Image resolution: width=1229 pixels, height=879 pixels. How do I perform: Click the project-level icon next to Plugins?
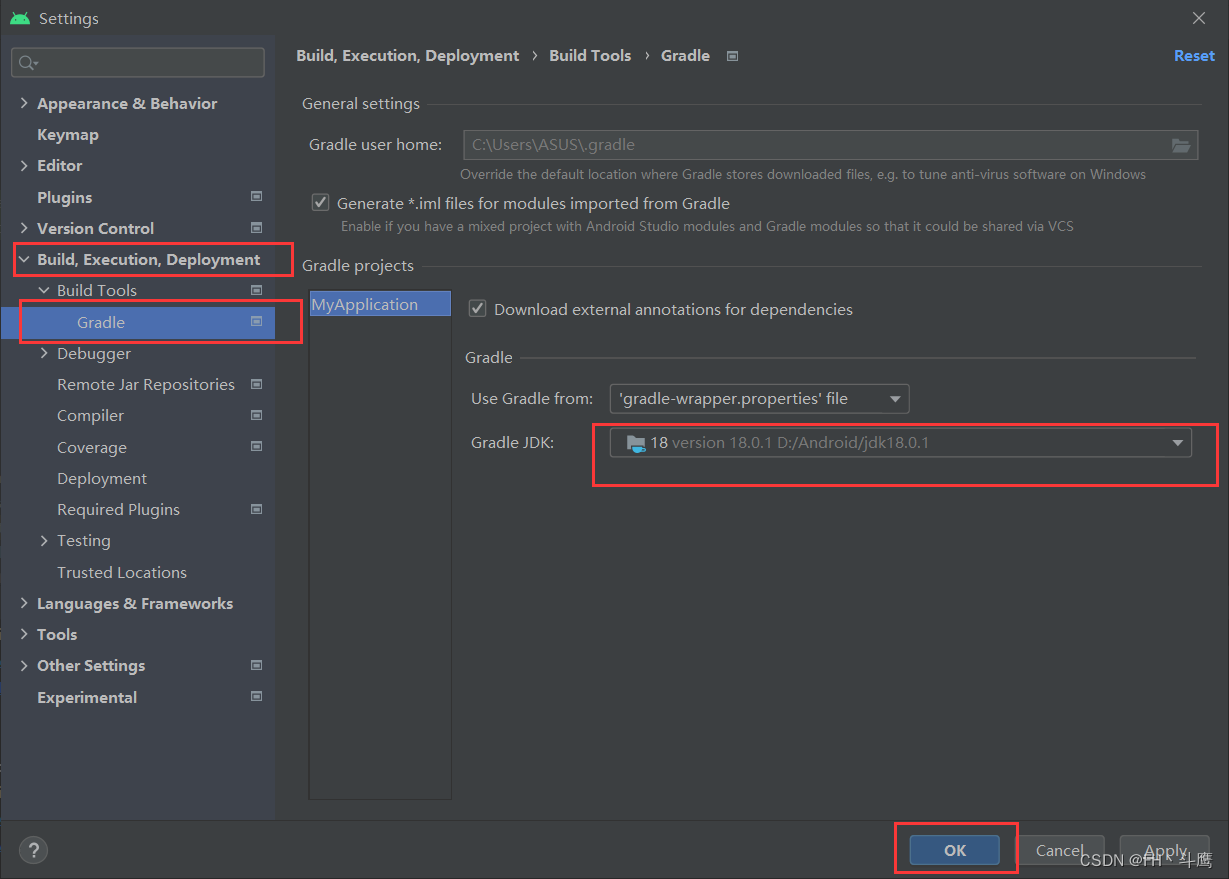tap(257, 197)
